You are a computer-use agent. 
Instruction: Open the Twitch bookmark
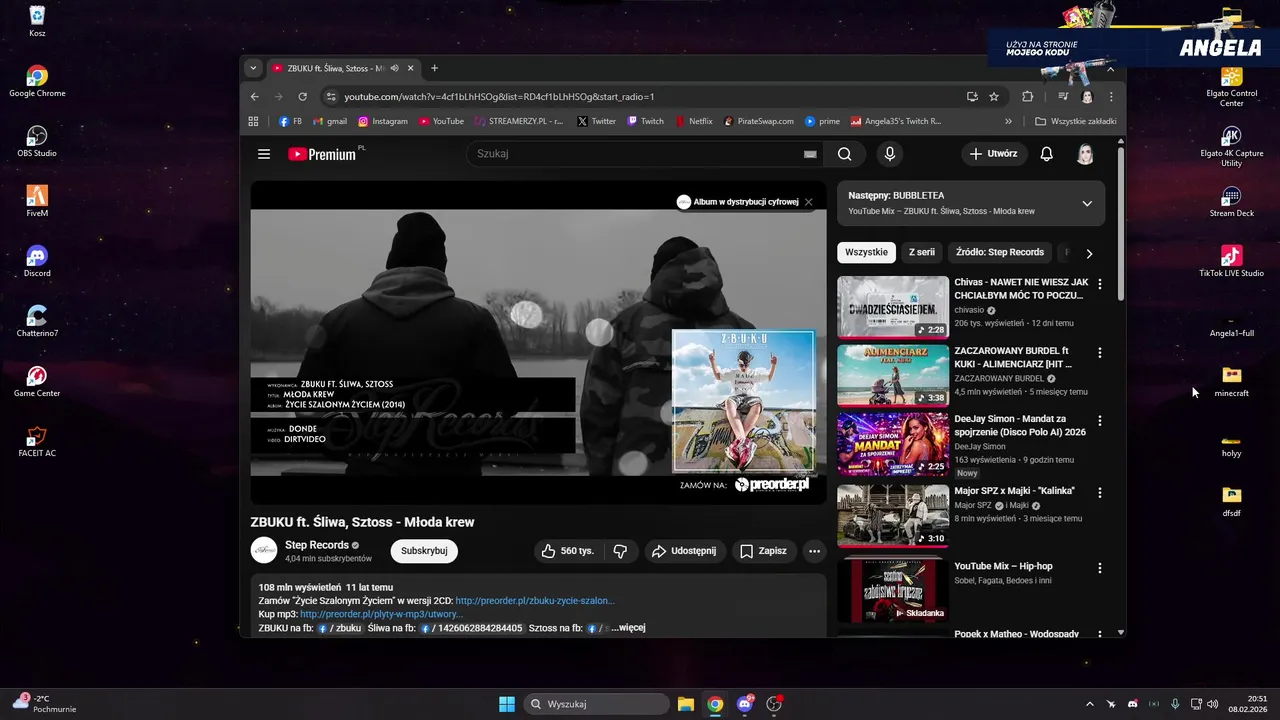pyautogui.click(x=645, y=121)
